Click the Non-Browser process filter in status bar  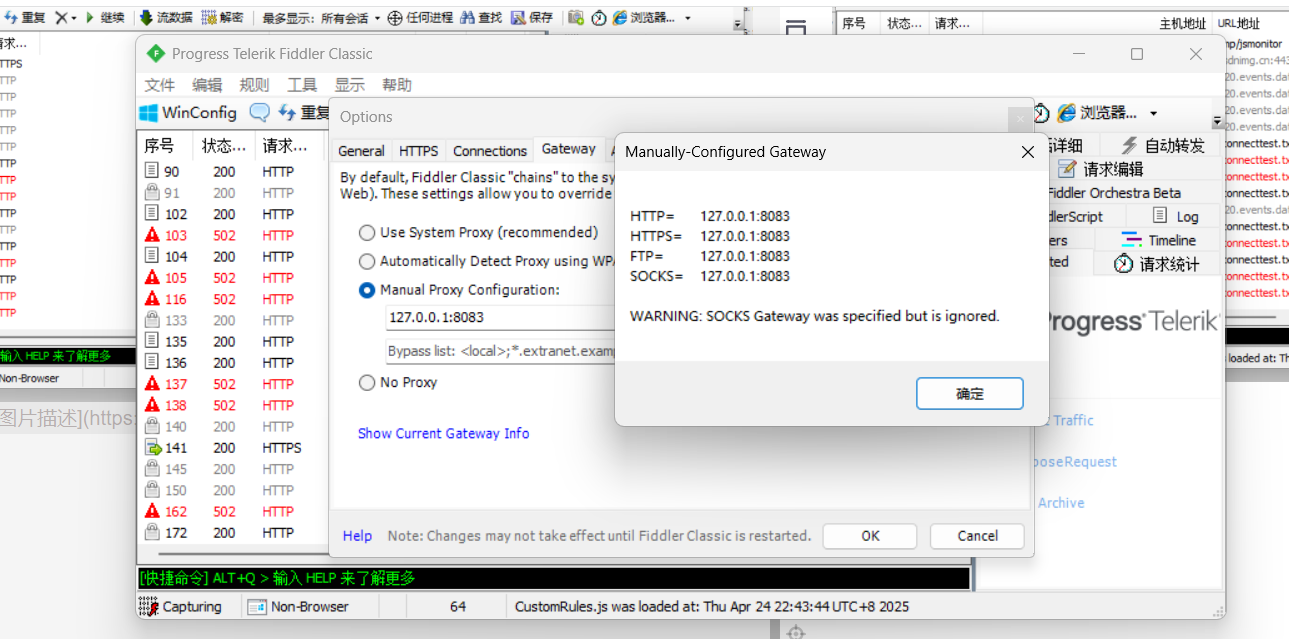point(298,606)
